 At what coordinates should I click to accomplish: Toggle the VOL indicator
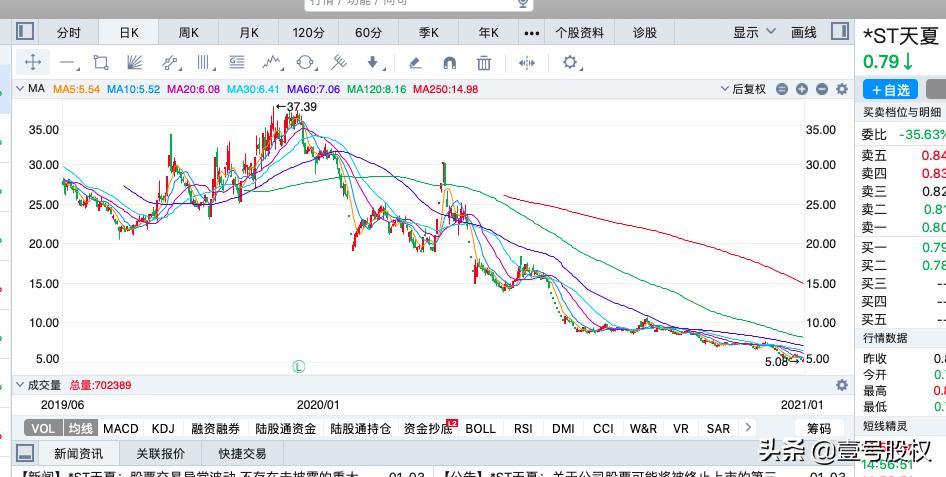[x=43, y=428]
